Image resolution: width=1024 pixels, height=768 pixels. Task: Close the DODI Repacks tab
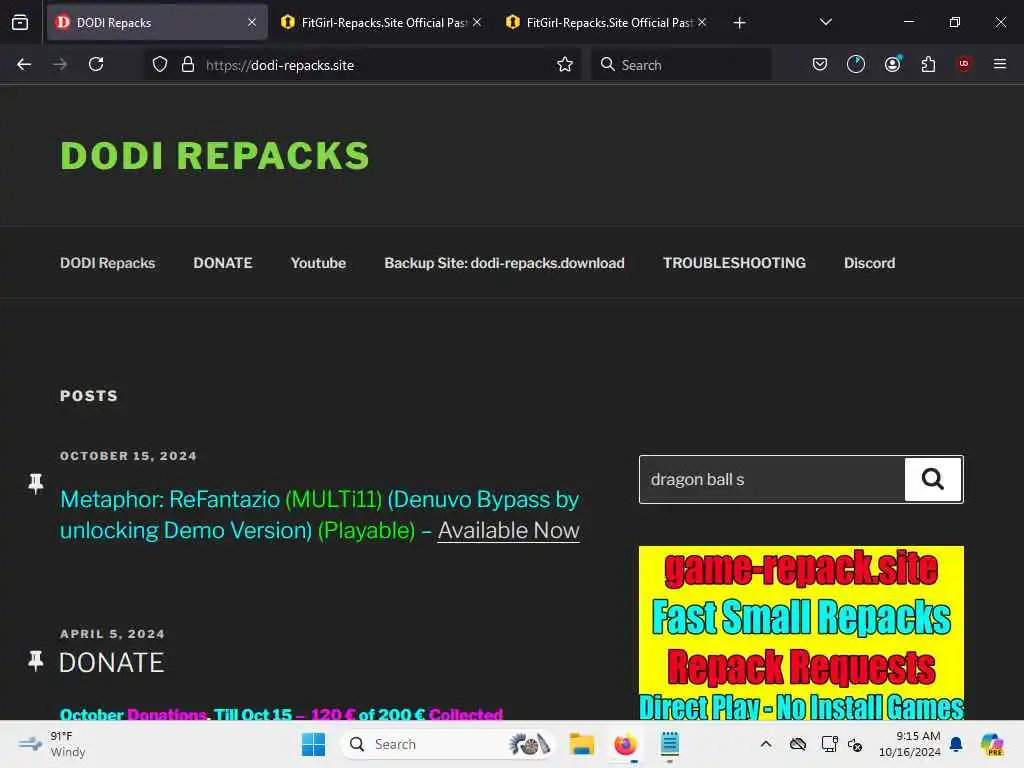(252, 23)
